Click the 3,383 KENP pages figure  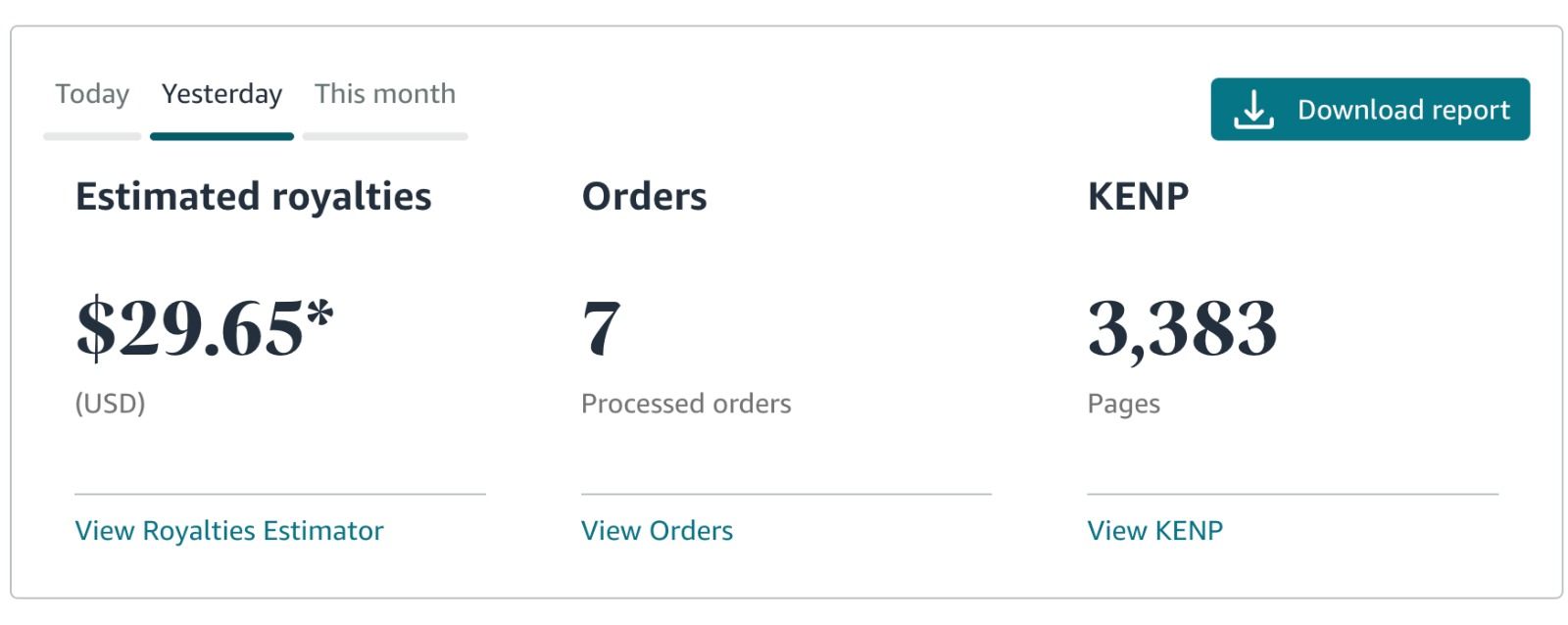click(1182, 328)
